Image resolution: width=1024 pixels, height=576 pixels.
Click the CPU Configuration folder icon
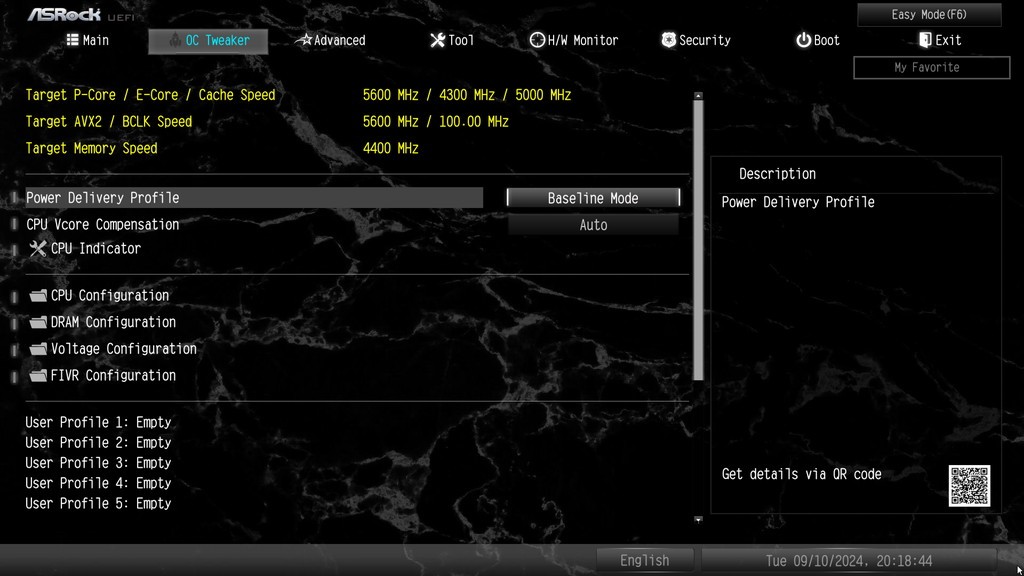[x=39, y=296]
